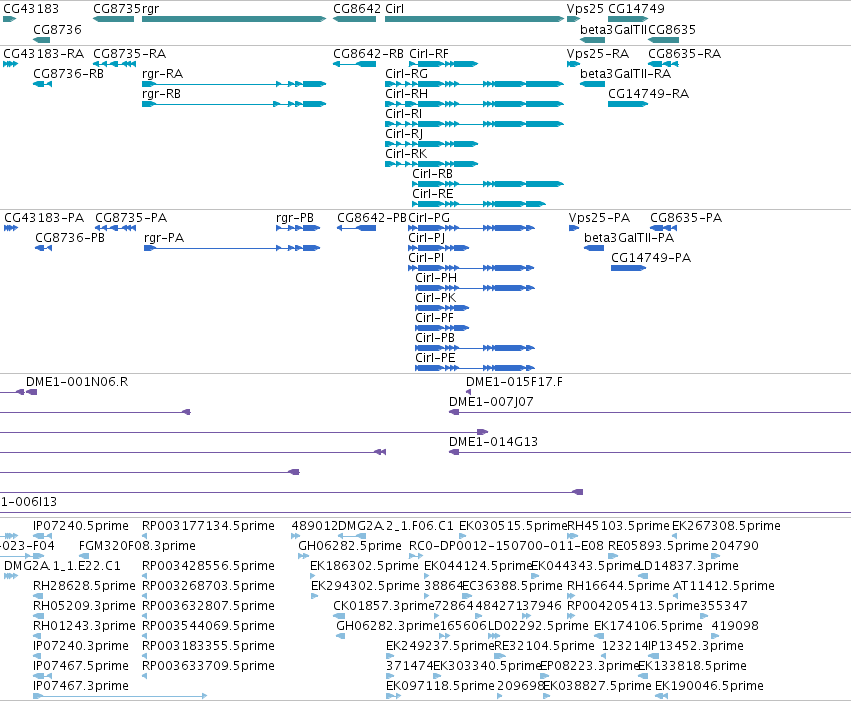Select the CG14749 gene label
This screenshot has height=701, width=851.
coord(636,9)
